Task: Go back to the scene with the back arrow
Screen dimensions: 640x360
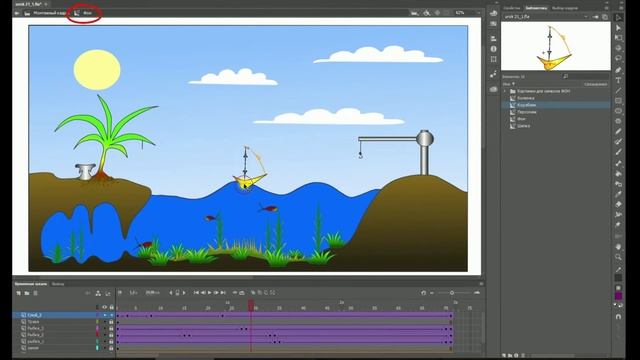Action: point(17,13)
